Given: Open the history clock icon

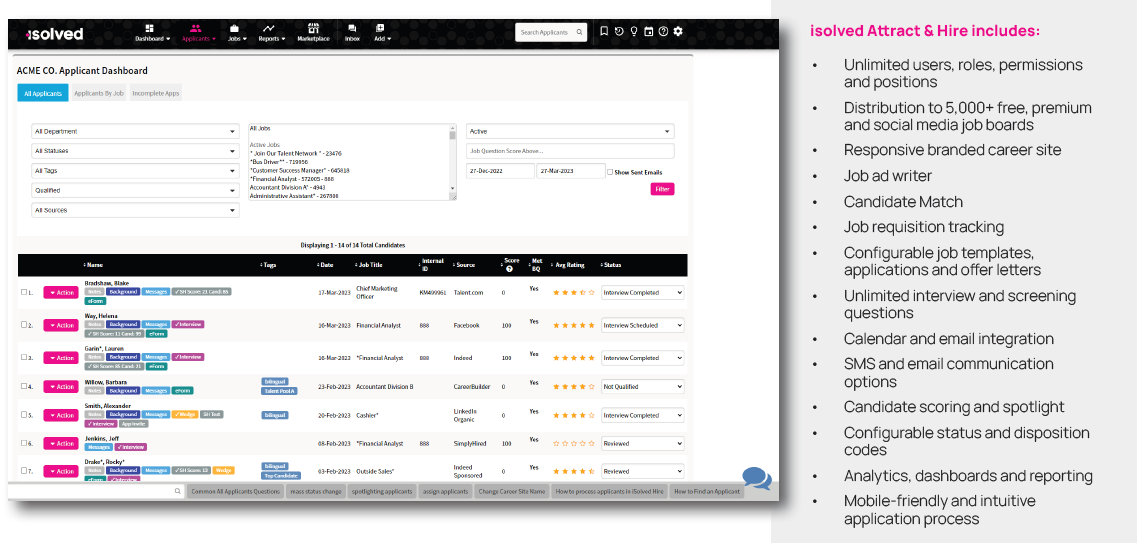Looking at the screenshot, I should point(619,31).
